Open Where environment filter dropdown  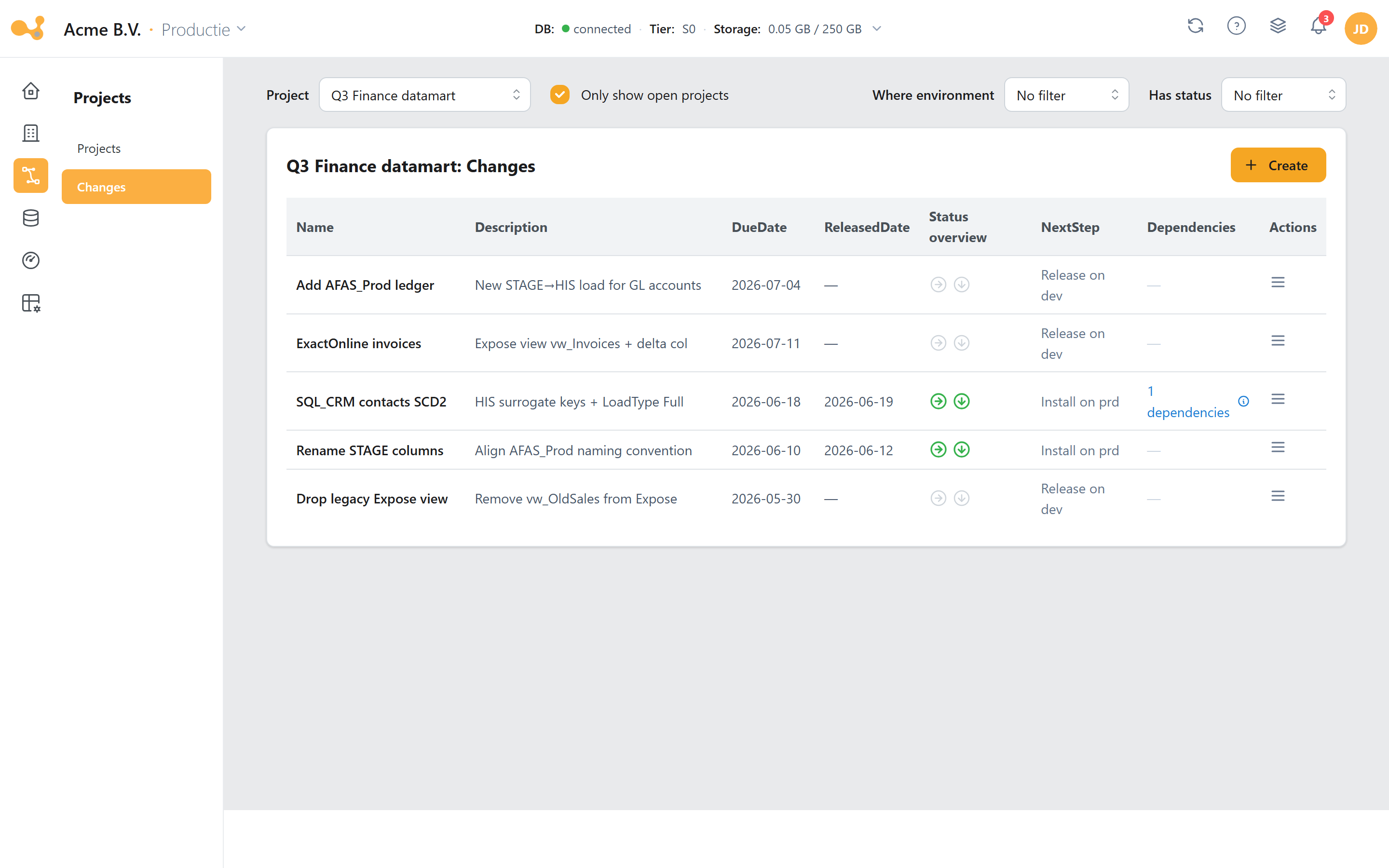coord(1066,95)
